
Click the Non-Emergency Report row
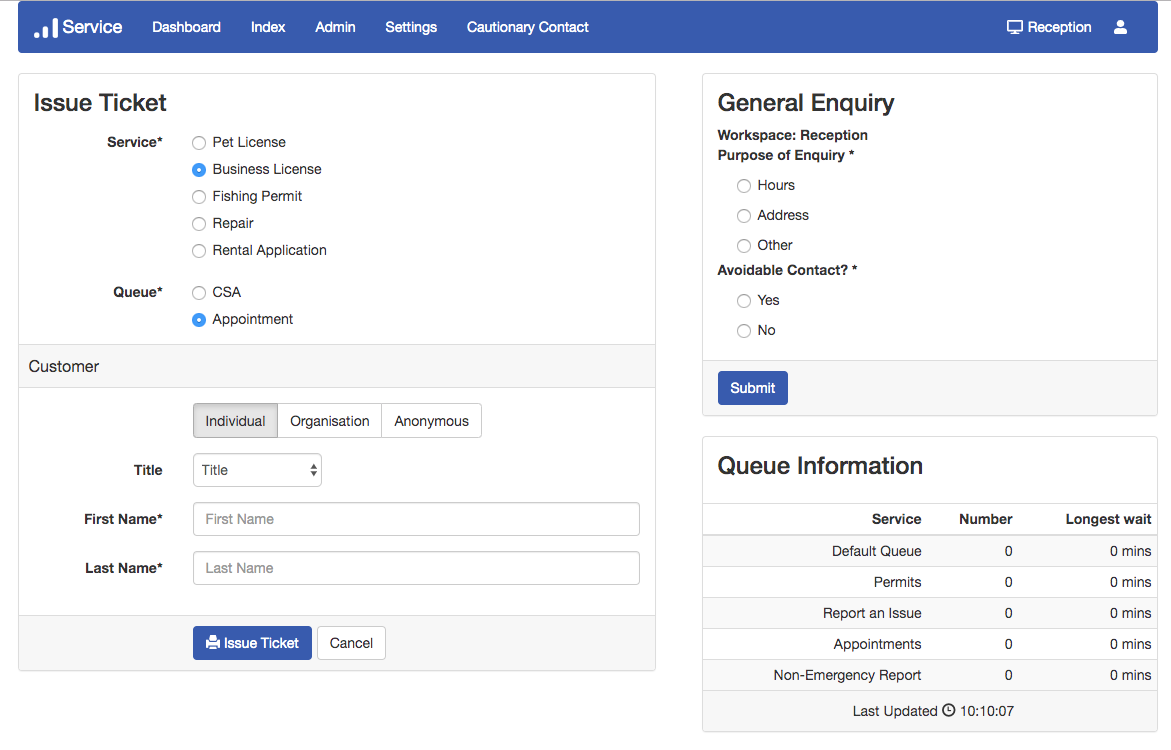click(x=930, y=675)
